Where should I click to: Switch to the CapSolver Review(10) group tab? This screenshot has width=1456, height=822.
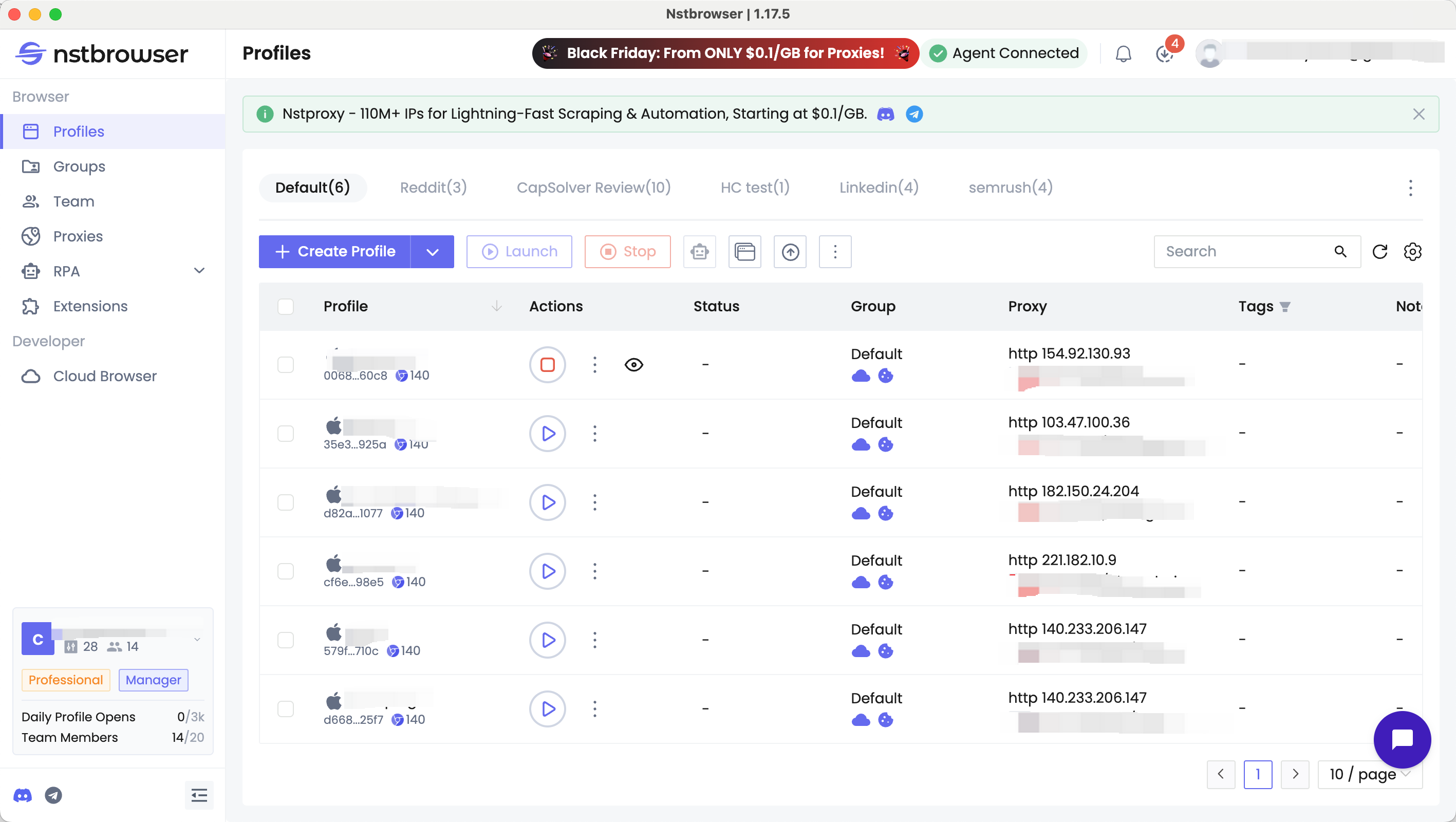[x=593, y=187]
